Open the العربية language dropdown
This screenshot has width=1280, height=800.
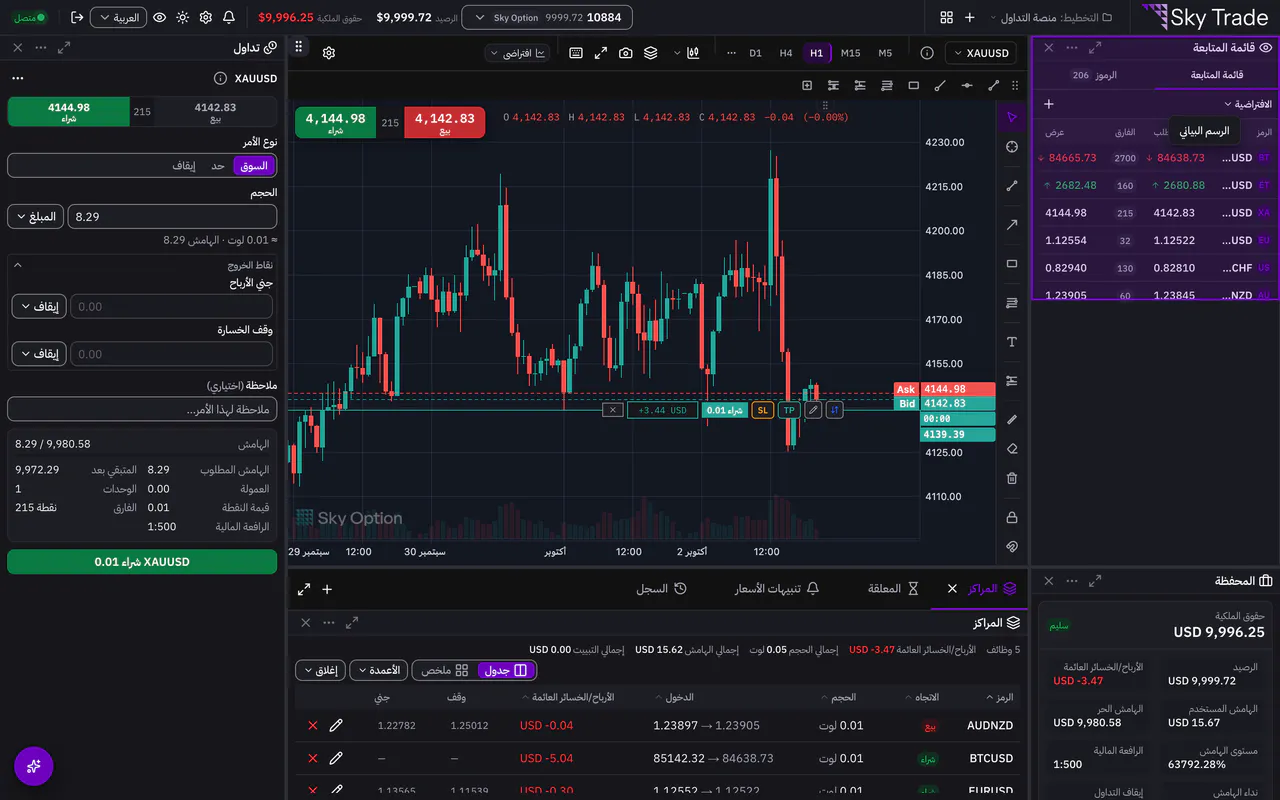[118, 17]
